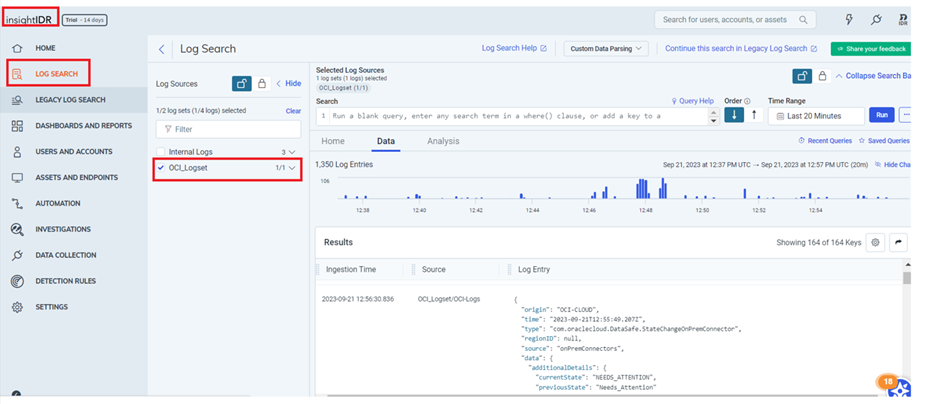This screenshot has height=404, width=925.
Task: Open Recent Queries
Action: [825, 141]
